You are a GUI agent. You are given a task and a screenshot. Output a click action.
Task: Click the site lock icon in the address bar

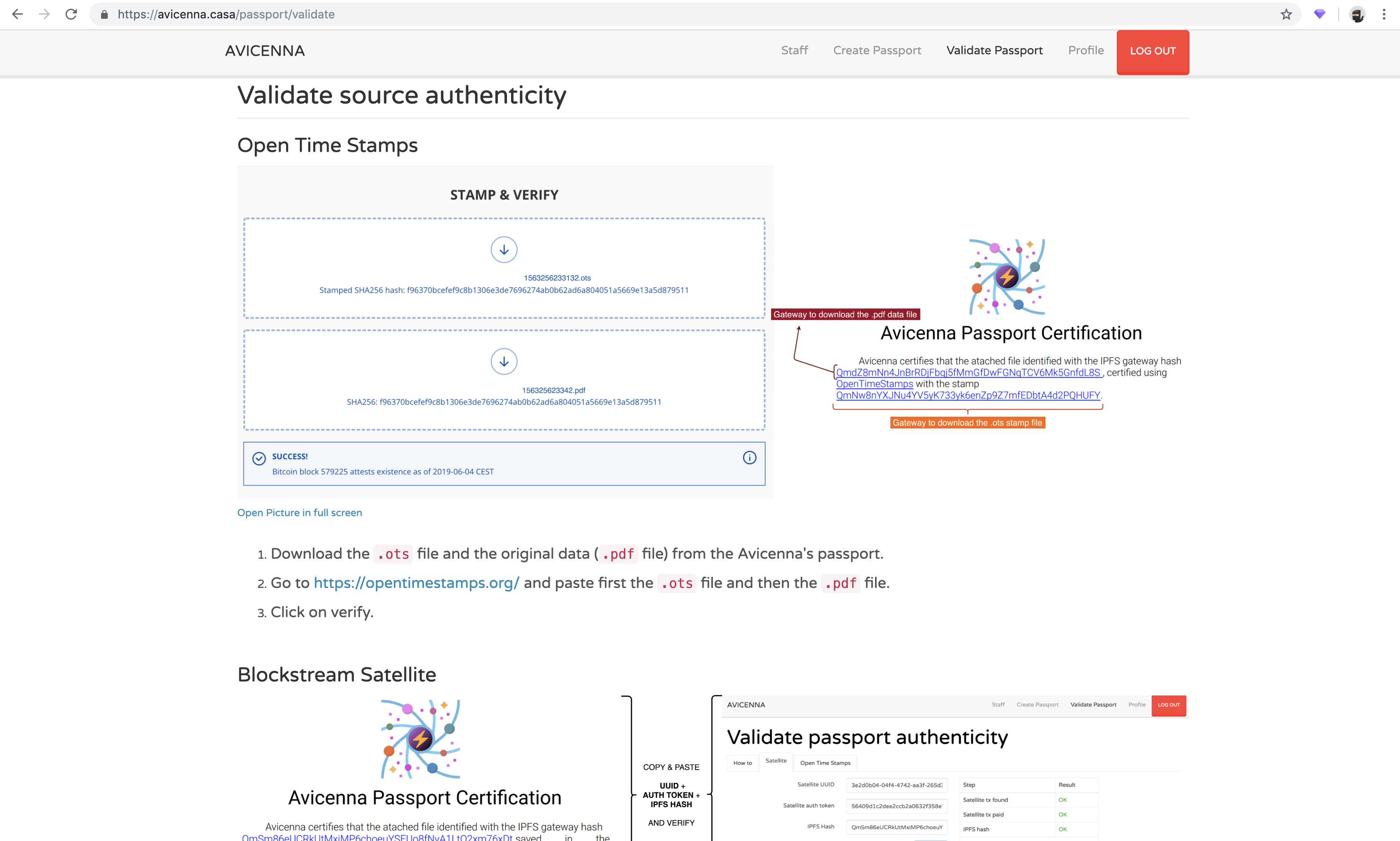coord(104,15)
